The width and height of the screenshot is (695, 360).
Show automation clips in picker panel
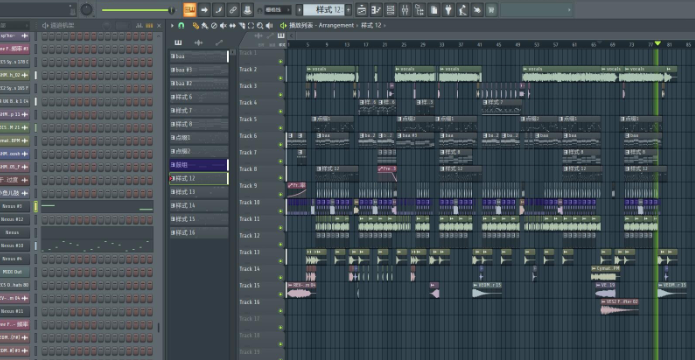(x=219, y=43)
